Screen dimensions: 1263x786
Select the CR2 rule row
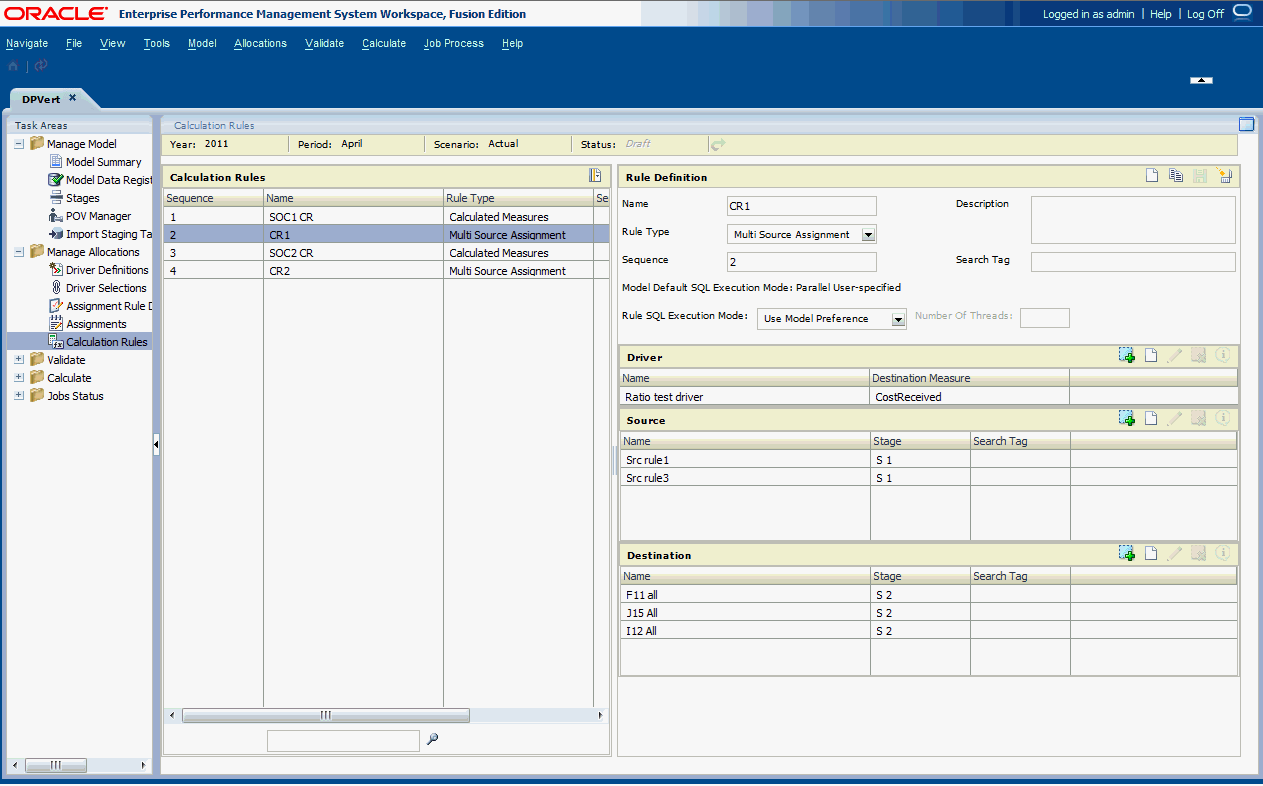coord(280,271)
